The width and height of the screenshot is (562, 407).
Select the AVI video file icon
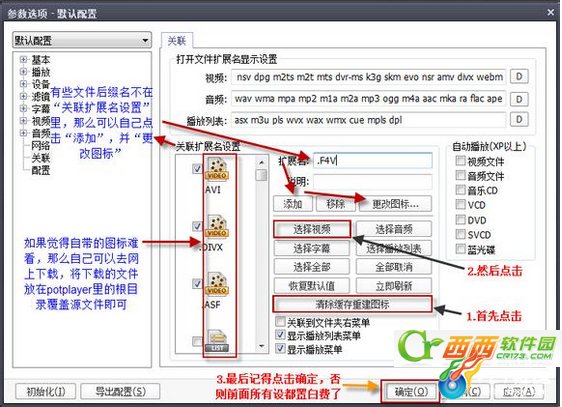click(x=217, y=169)
